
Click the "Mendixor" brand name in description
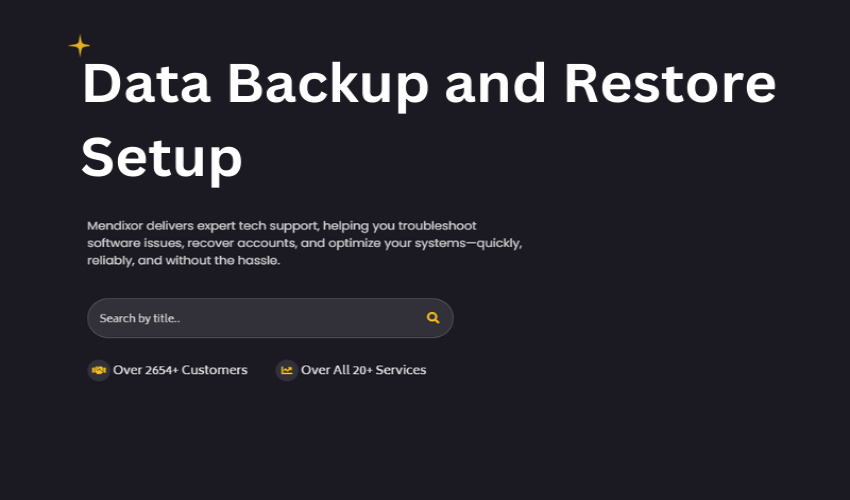115,226
